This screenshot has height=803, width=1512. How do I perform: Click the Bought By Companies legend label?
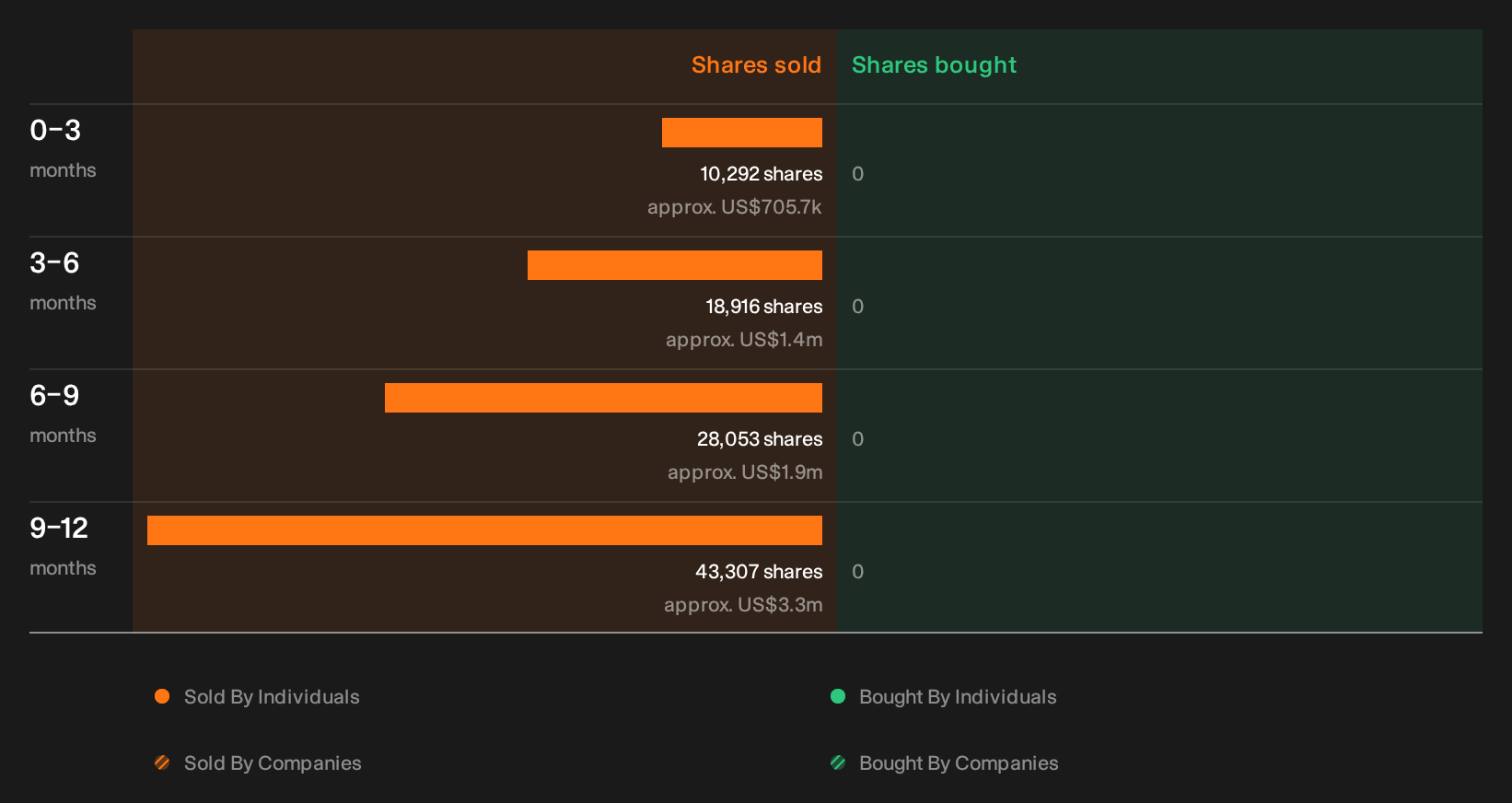click(959, 763)
